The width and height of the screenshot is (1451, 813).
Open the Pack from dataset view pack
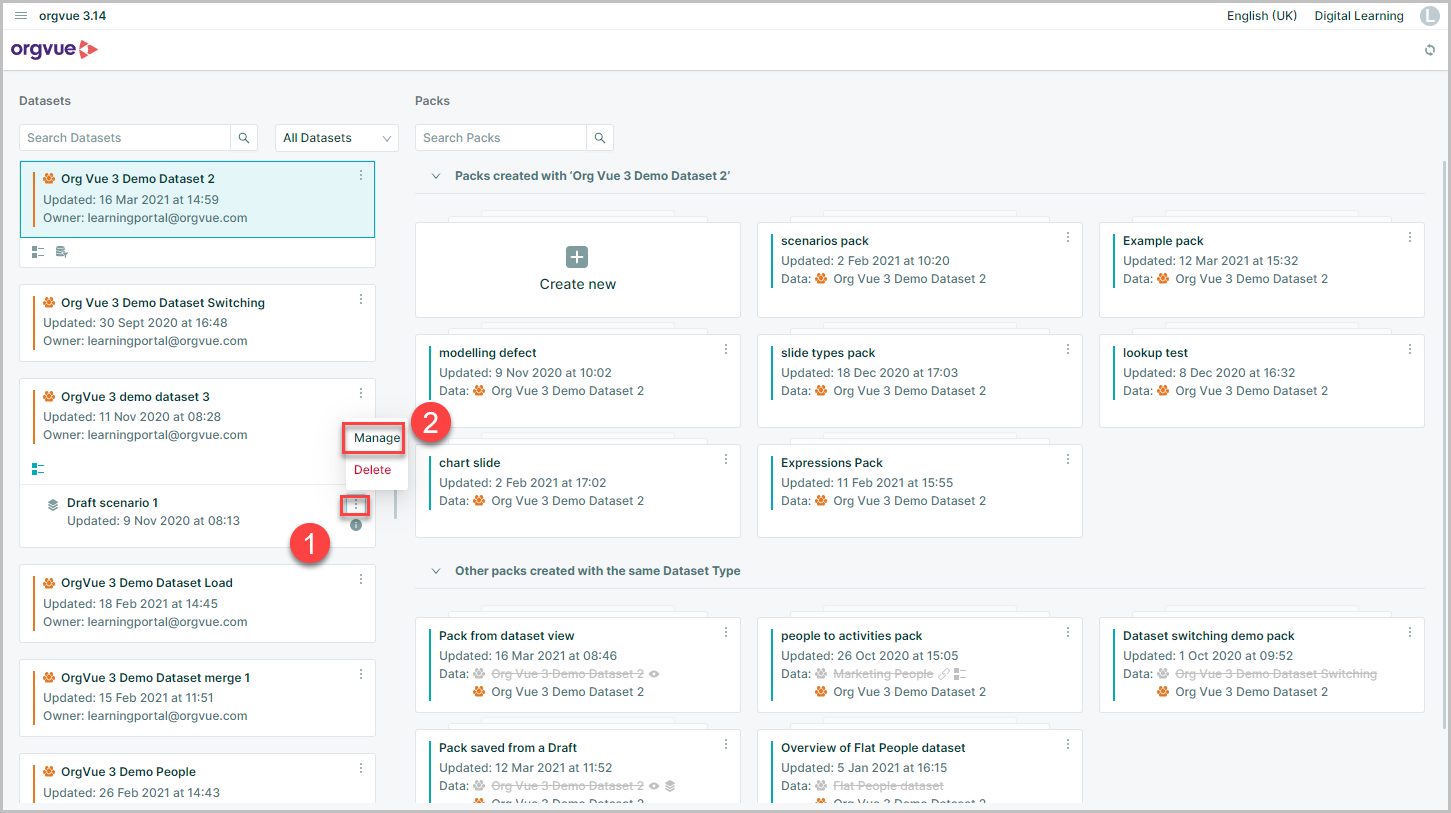(x=578, y=664)
